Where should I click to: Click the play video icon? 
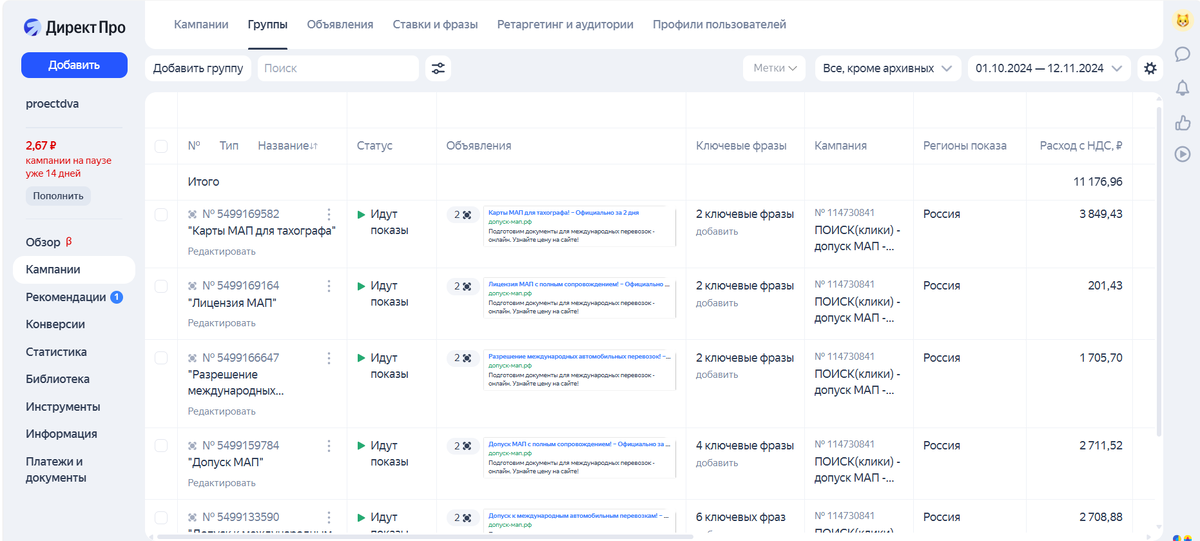(x=1182, y=154)
